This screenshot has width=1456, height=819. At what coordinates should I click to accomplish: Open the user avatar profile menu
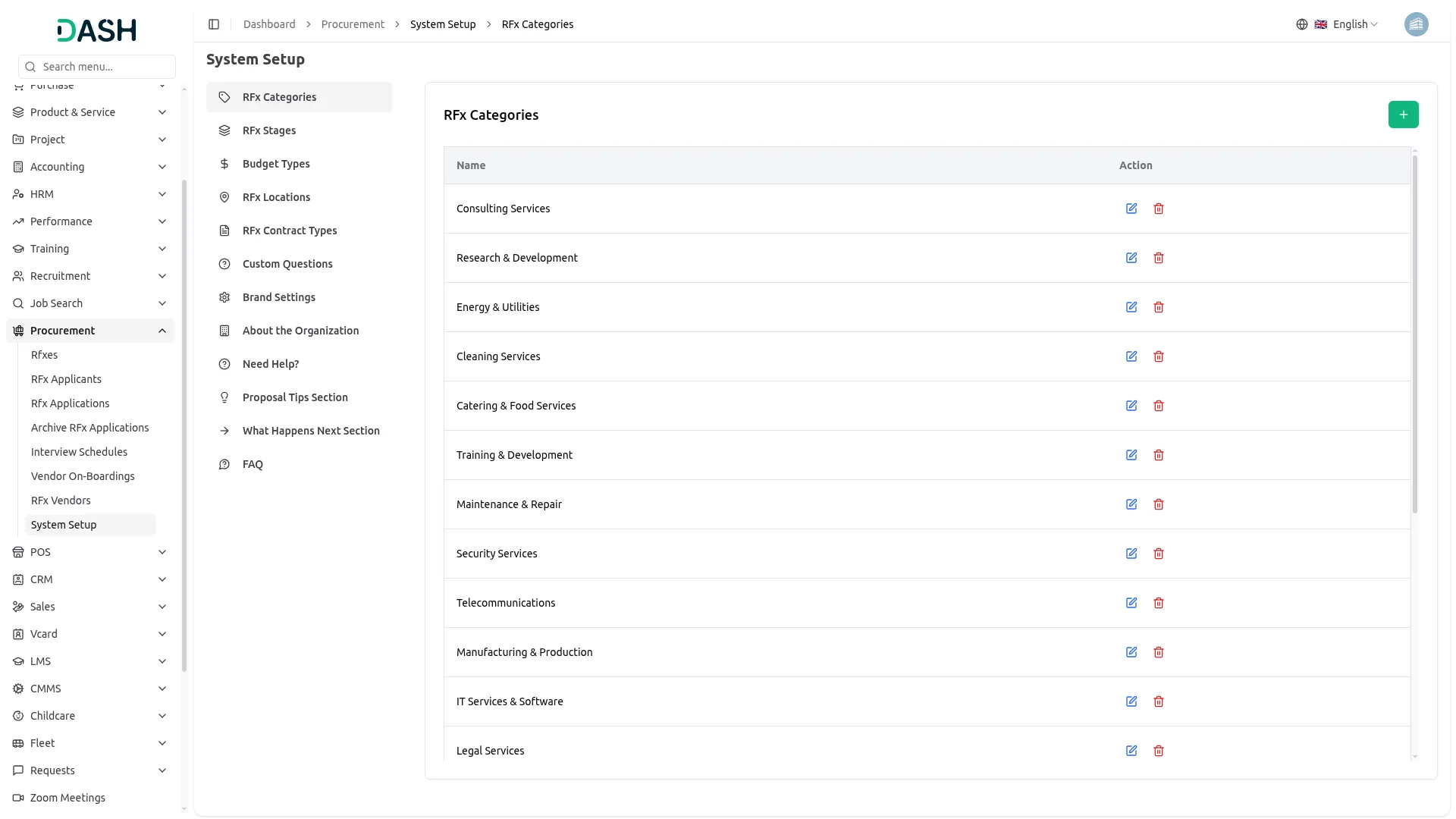tap(1416, 24)
